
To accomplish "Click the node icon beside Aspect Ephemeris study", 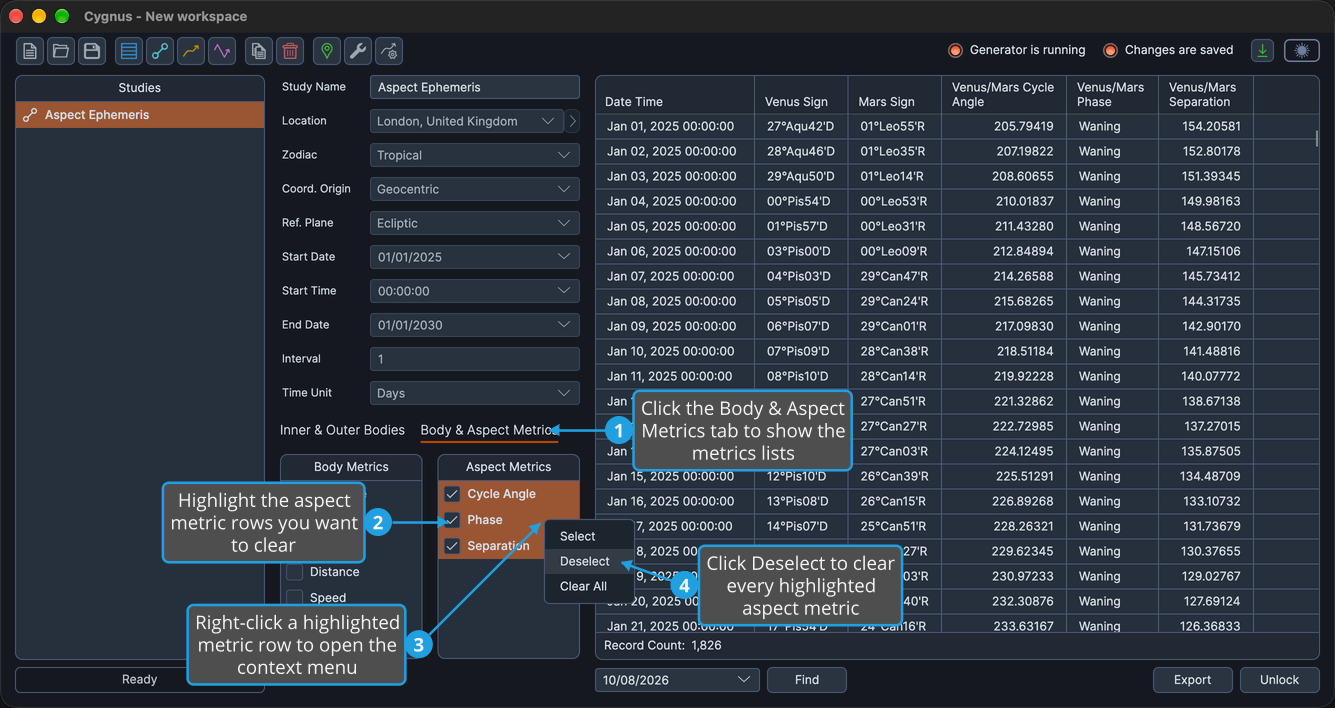I will coord(30,115).
